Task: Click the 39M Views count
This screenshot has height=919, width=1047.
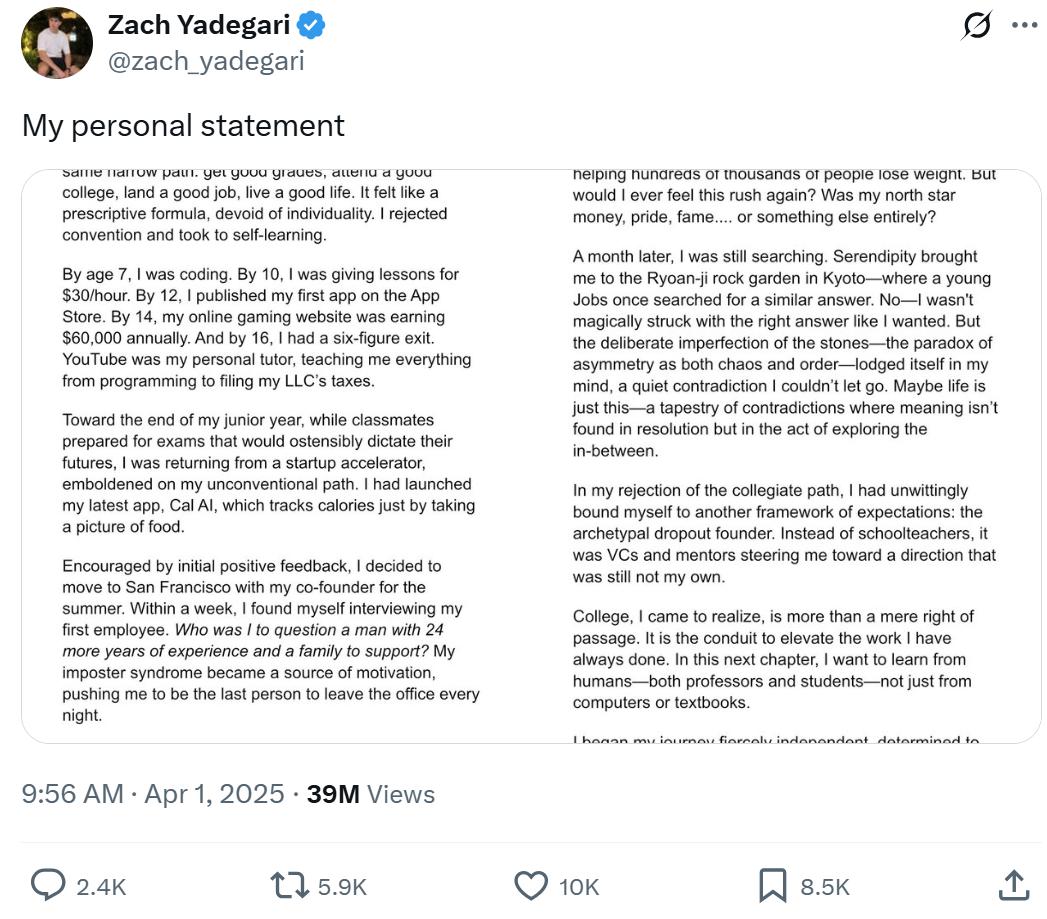Action: (x=371, y=794)
